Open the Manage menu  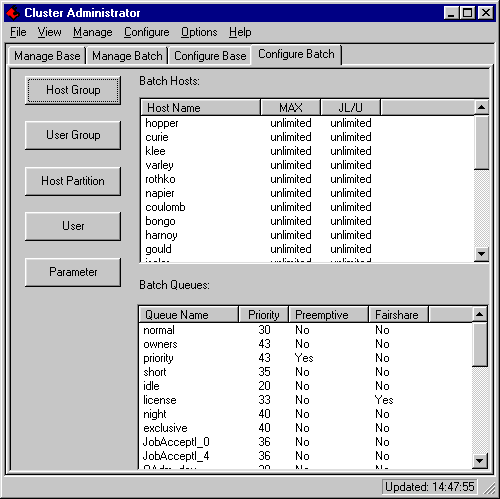(x=93, y=32)
